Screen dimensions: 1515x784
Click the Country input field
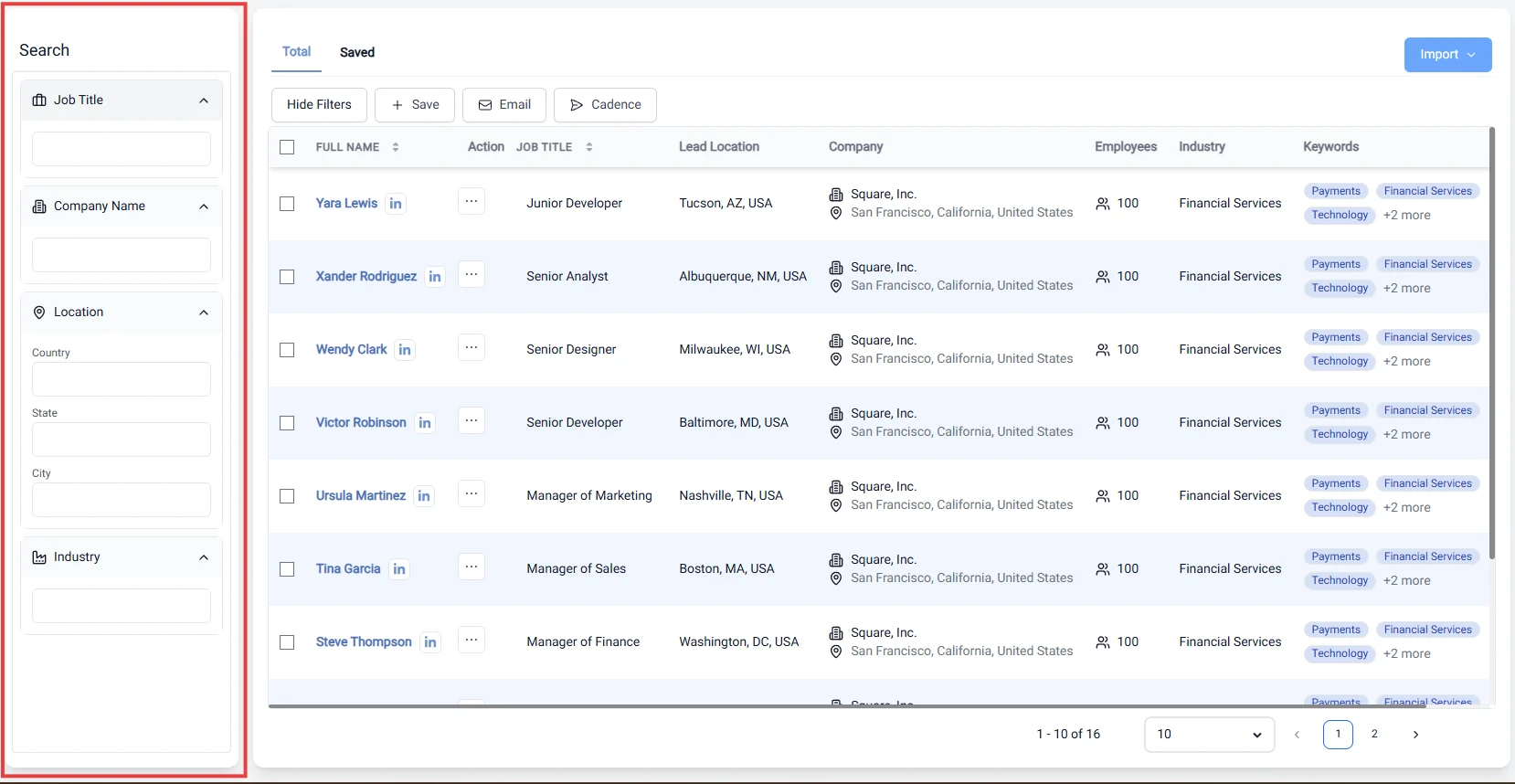click(x=122, y=379)
